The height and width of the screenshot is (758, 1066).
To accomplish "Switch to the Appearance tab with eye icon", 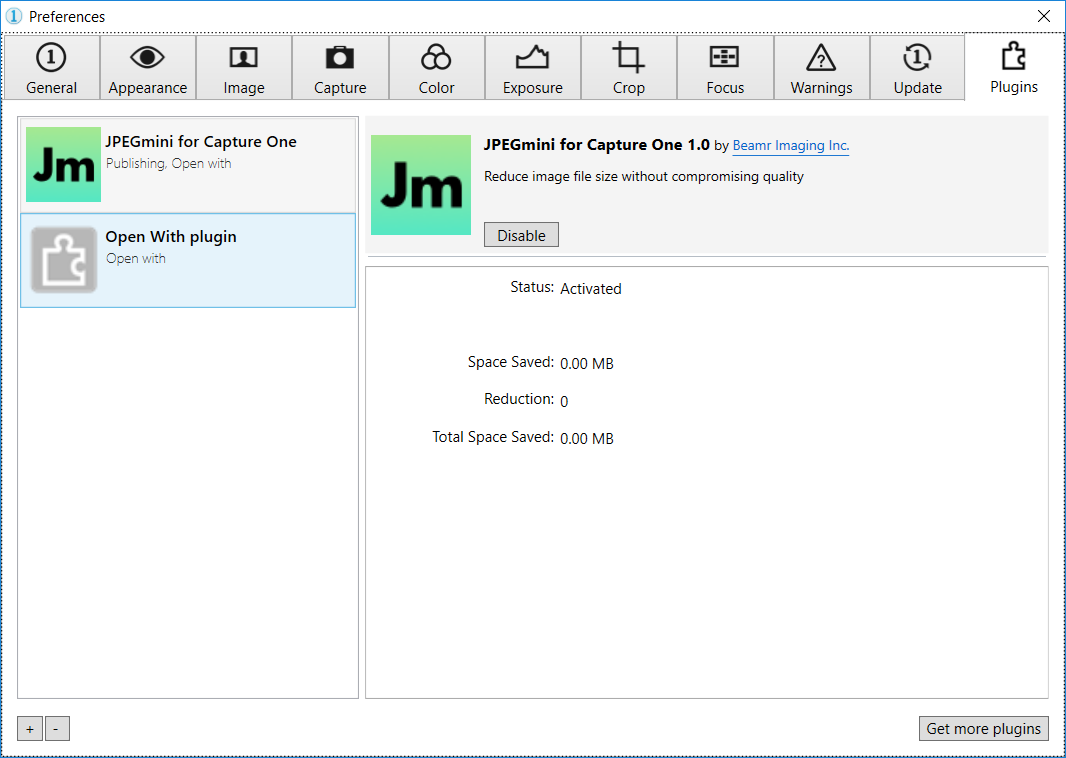I will coord(148,68).
